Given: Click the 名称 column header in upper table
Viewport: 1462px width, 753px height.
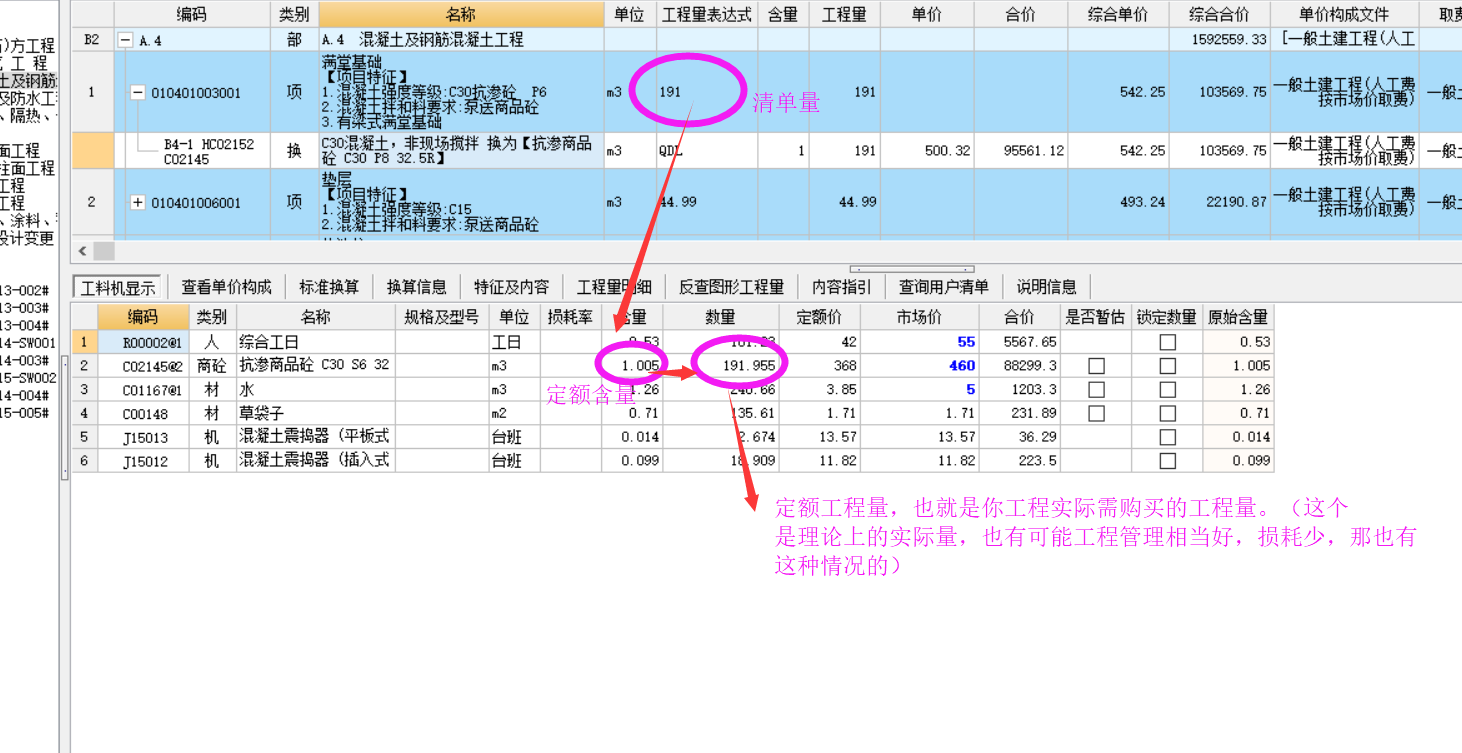Looking at the screenshot, I should (461, 15).
